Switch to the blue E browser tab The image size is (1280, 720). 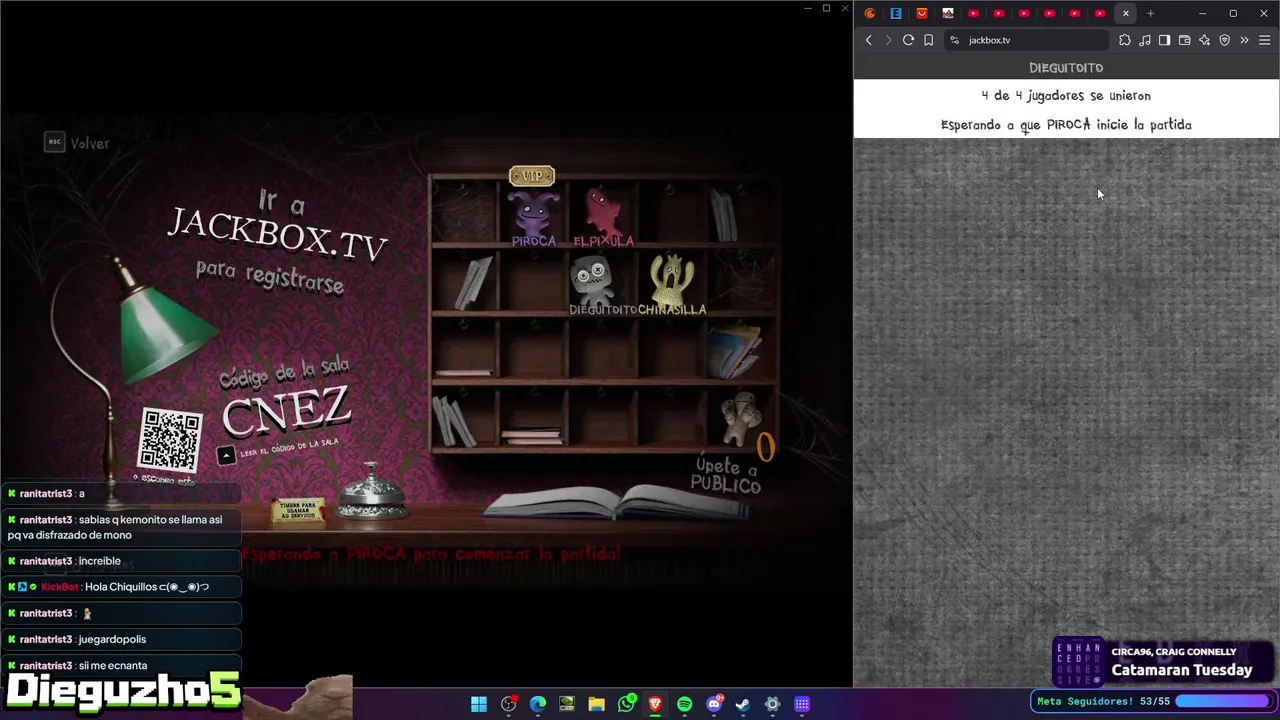pos(896,13)
